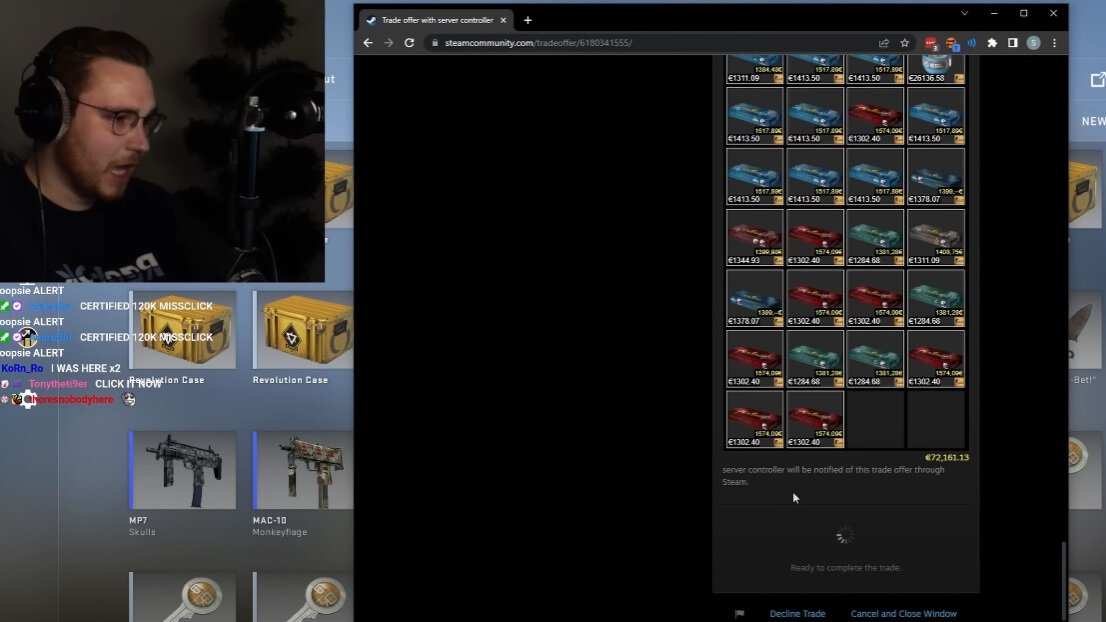The image size is (1106, 622).
Task: Toggle the Chrome side panel
Action: [1012, 43]
